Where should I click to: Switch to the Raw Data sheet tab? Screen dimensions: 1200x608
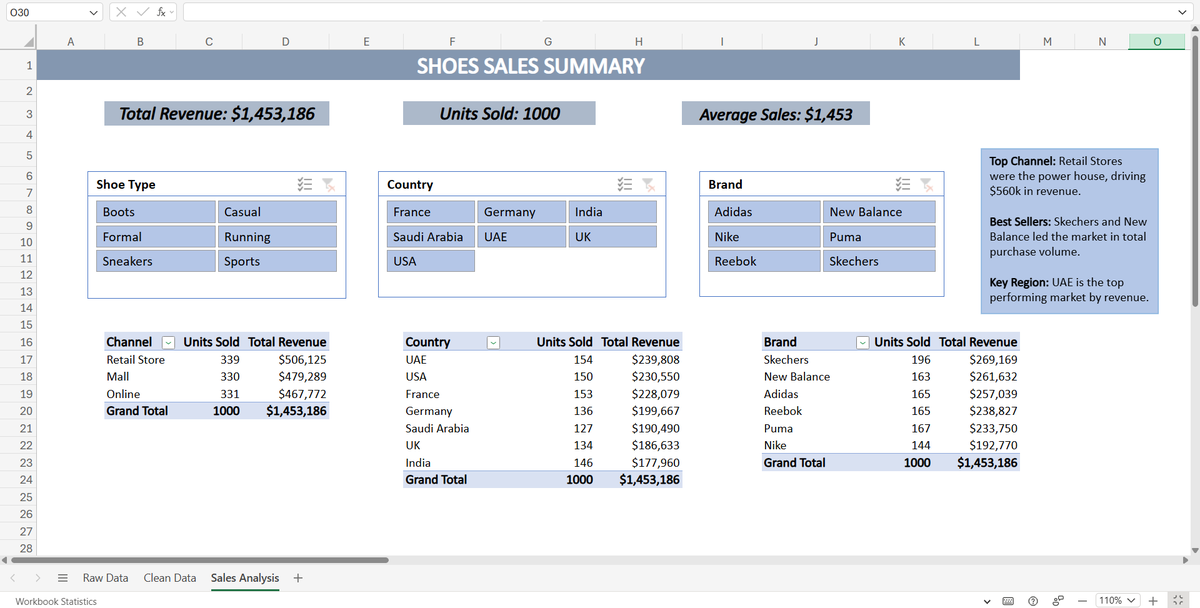click(x=105, y=578)
